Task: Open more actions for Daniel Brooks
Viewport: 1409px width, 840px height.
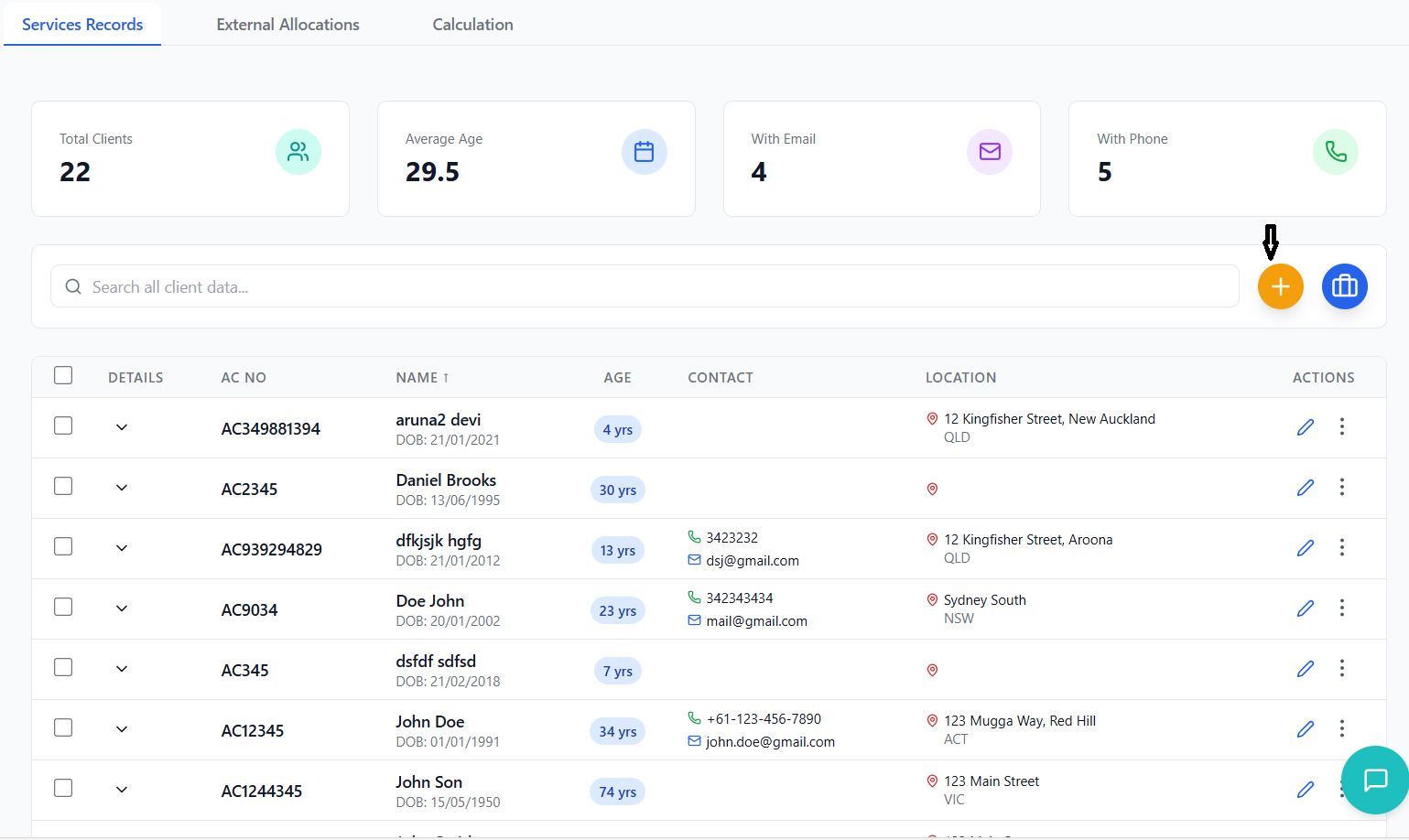Action: [x=1342, y=488]
